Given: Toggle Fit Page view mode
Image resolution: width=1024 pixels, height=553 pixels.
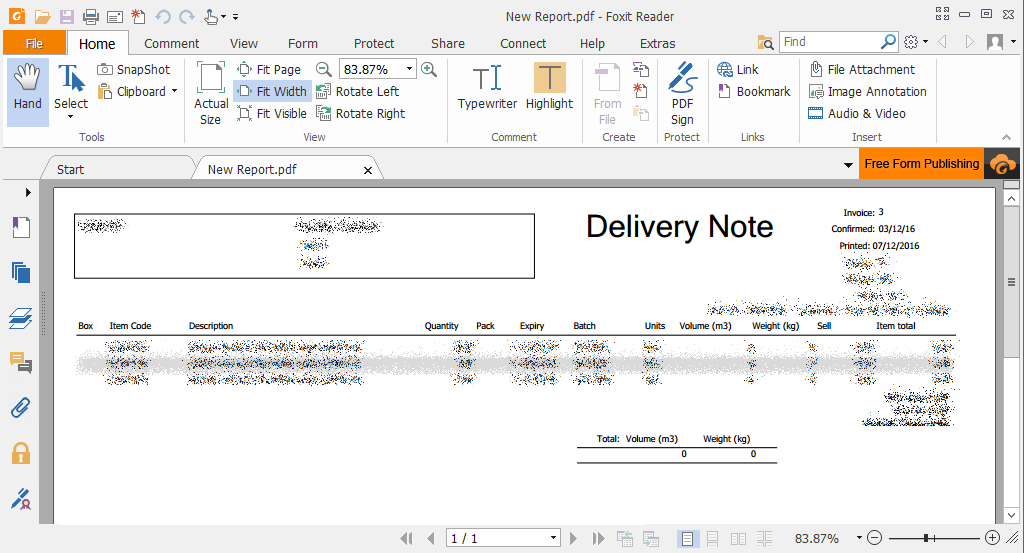Looking at the screenshot, I should (x=269, y=70).
